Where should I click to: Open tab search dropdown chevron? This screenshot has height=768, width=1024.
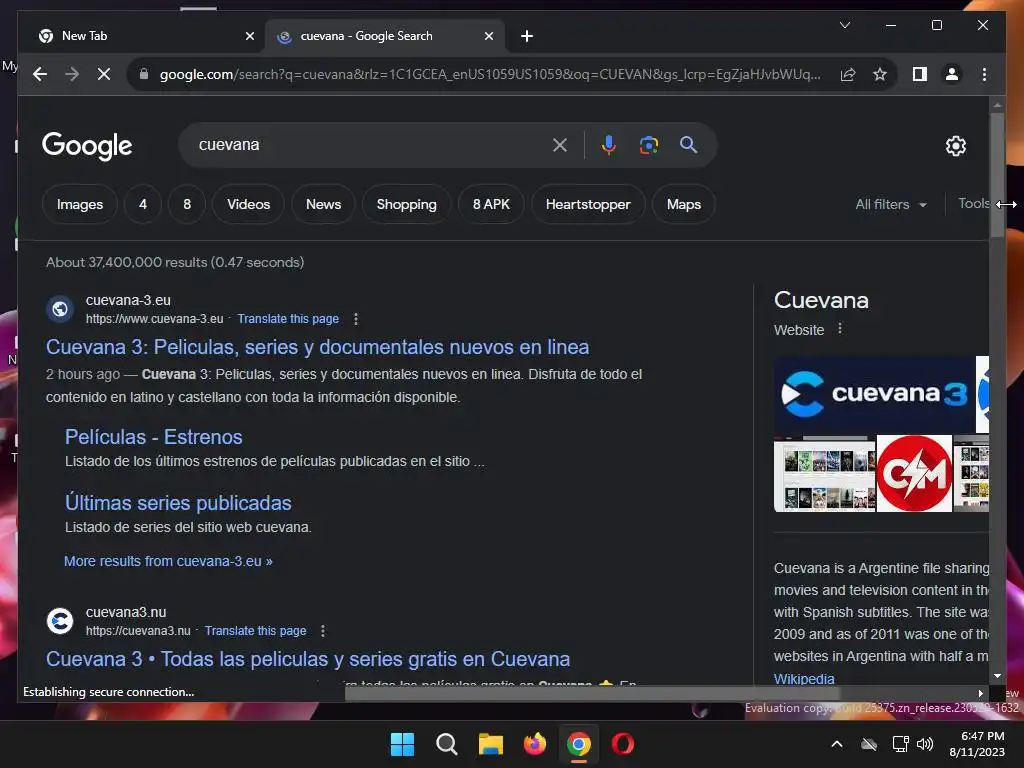point(844,25)
